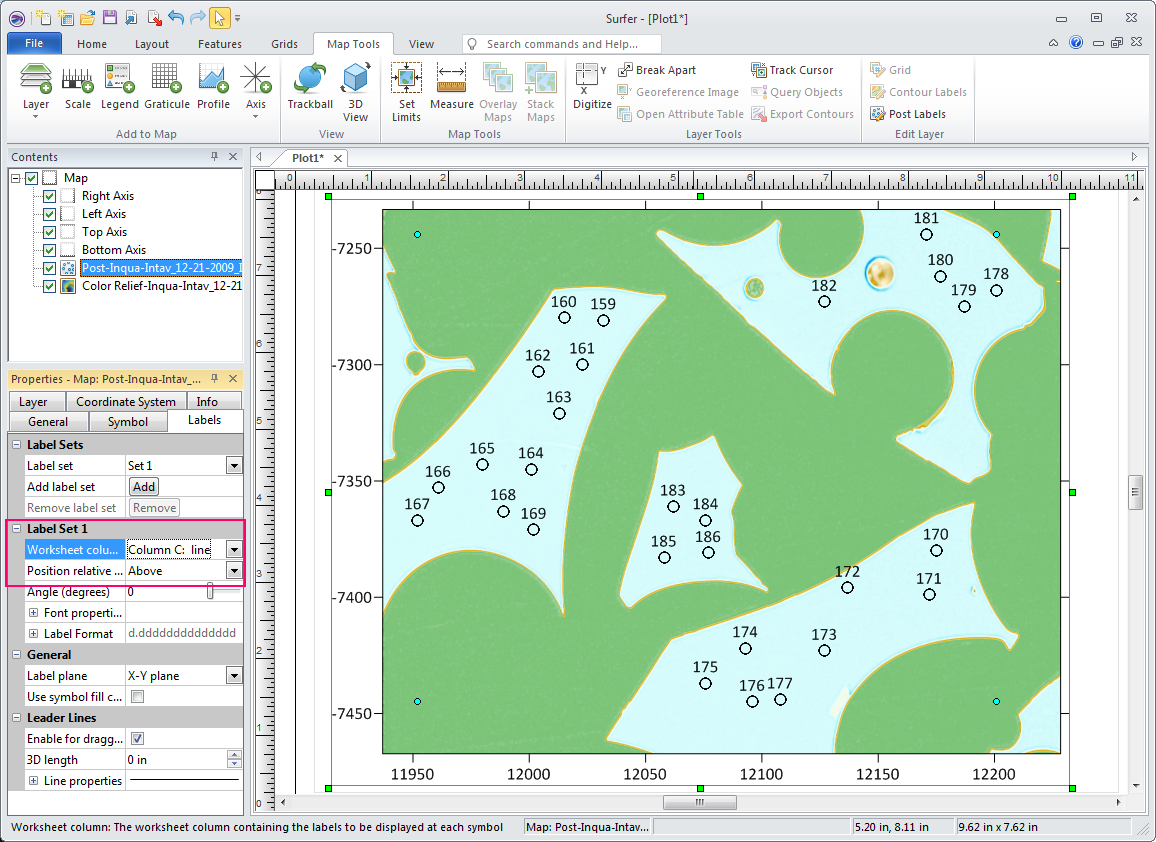Screen dimensions: 1156x842
Task: Disable the leader lines for dragged labels checkbox
Action: point(138,739)
